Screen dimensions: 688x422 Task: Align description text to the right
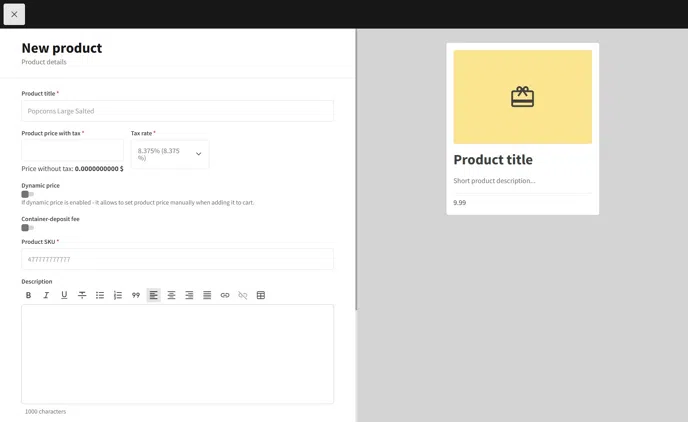point(189,295)
